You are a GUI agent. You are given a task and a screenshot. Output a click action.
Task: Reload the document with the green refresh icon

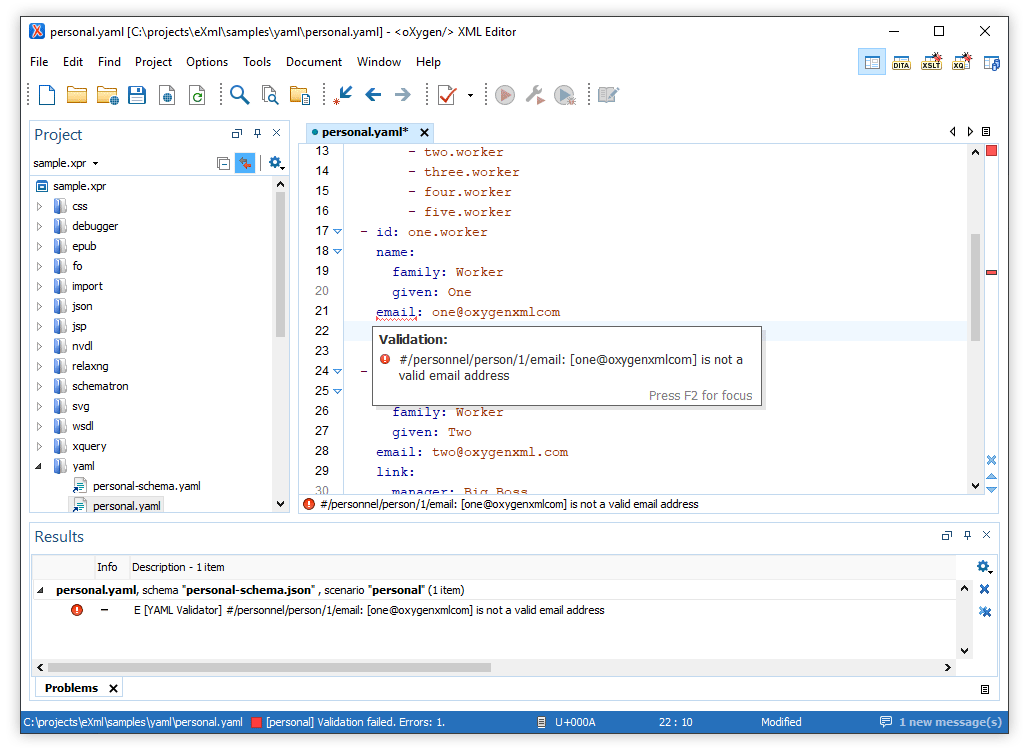coord(197,95)
